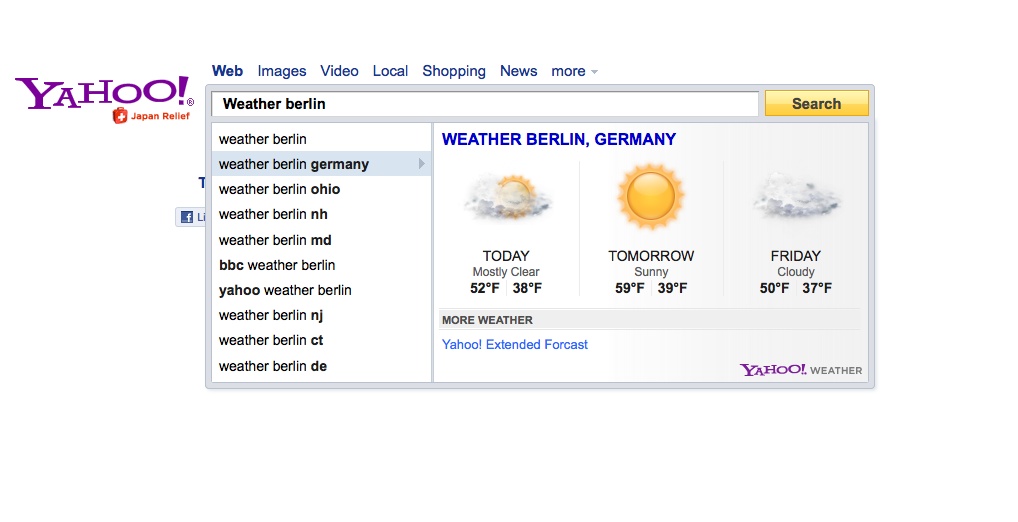Click tomorrow's 39°F low temperature
1018x522 pixels.
point(672,288)
